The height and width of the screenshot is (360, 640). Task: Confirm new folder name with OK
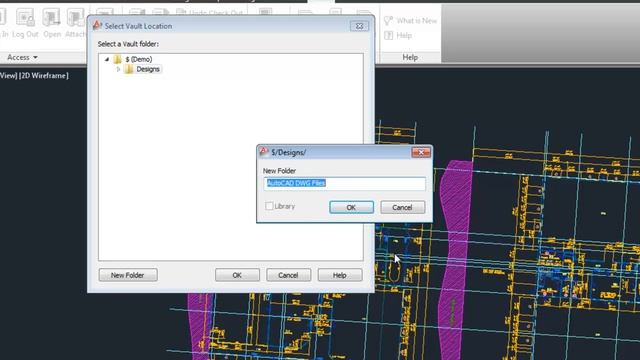click(351, 207)
